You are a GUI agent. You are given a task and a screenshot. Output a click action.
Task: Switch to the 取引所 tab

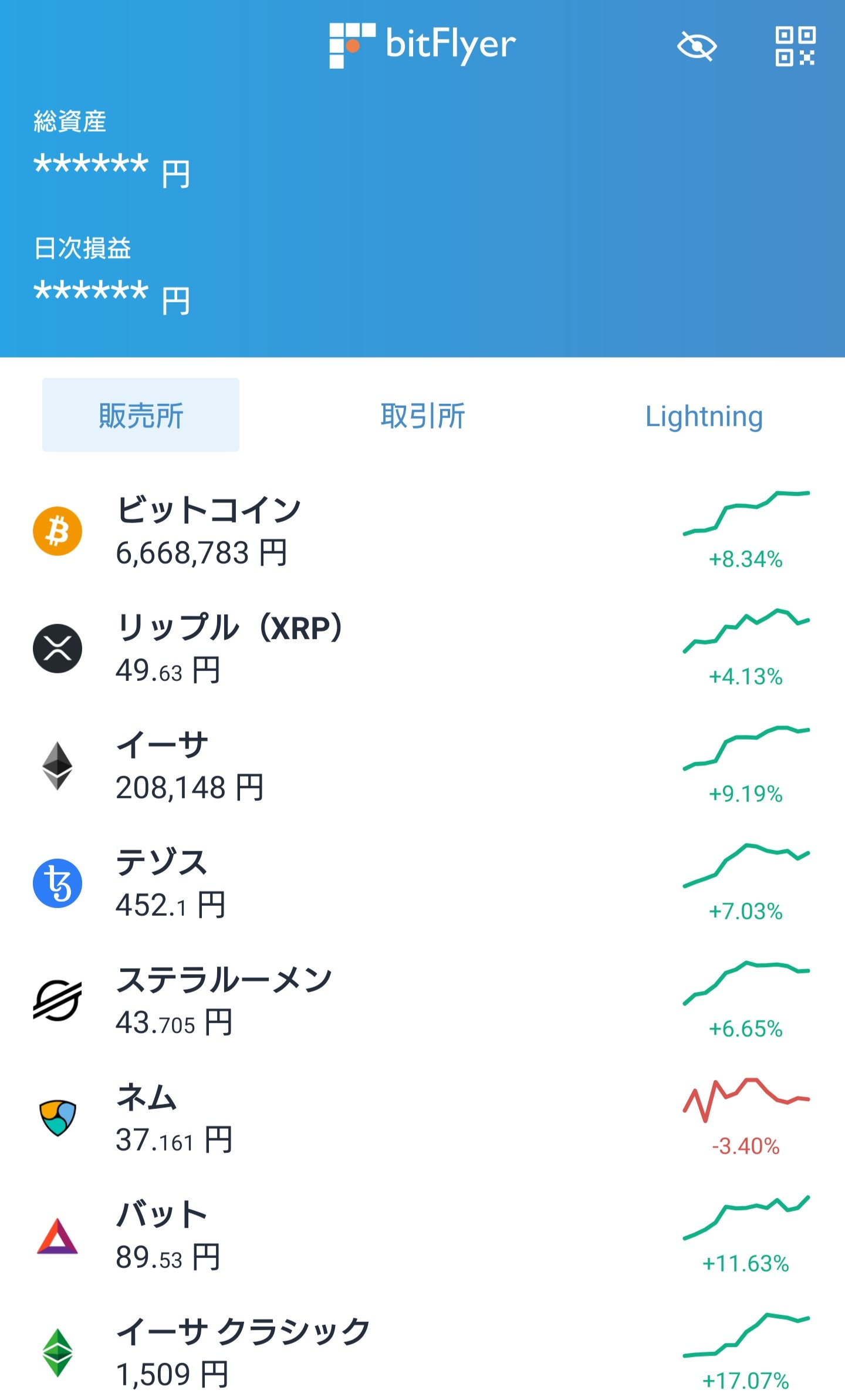[x=422, y=416]
